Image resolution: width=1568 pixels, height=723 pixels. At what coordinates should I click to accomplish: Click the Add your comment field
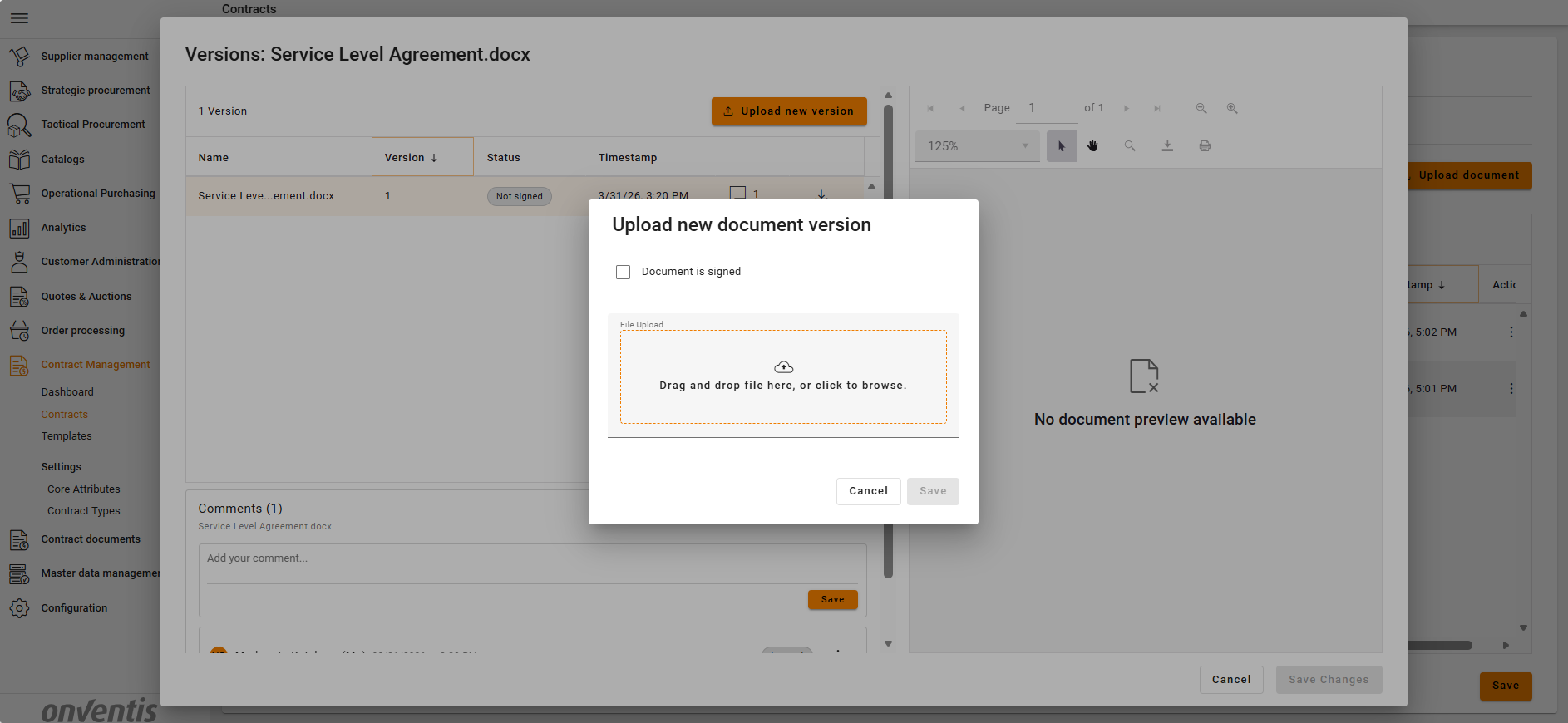532,558
